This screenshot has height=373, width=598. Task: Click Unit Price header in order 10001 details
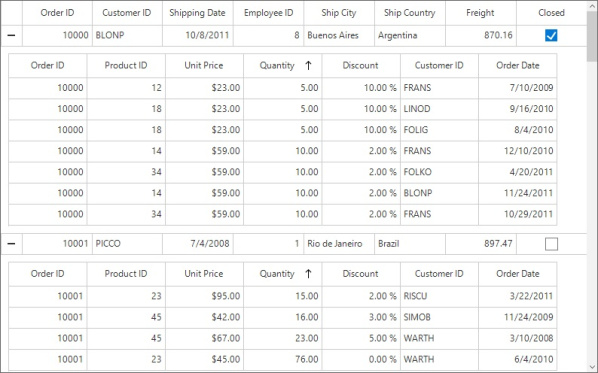coord(204,274)
